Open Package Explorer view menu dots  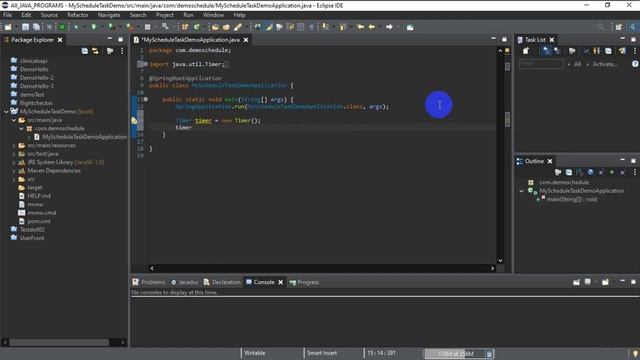[x=122, y=51]
